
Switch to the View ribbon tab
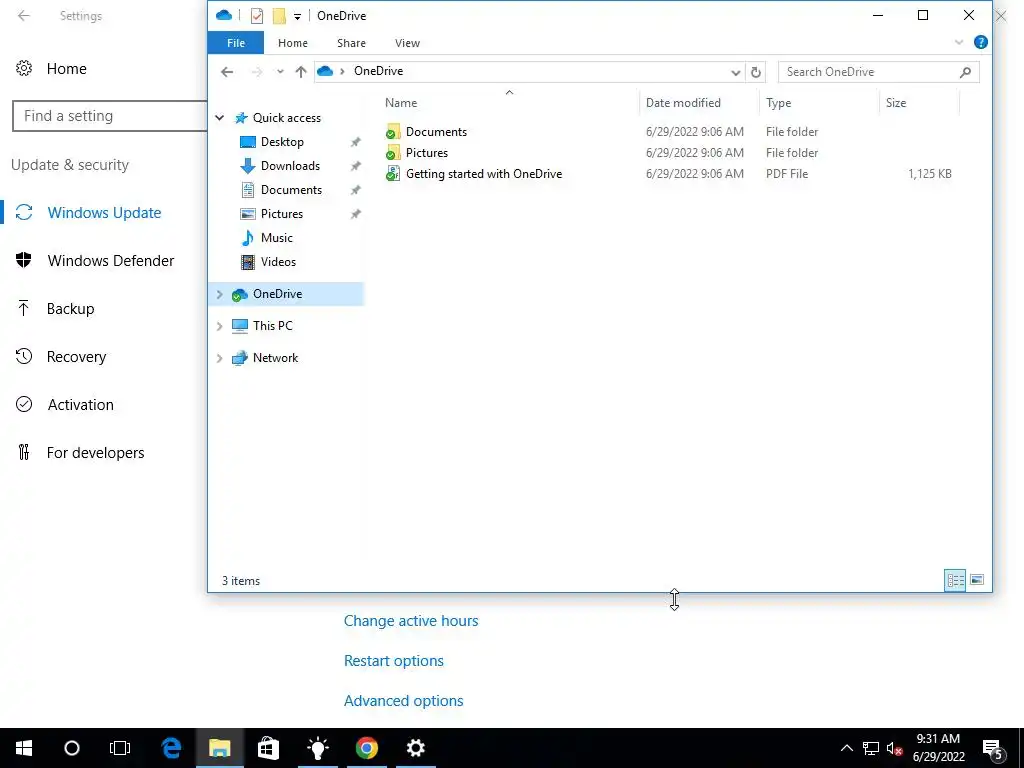click(408, 43)
